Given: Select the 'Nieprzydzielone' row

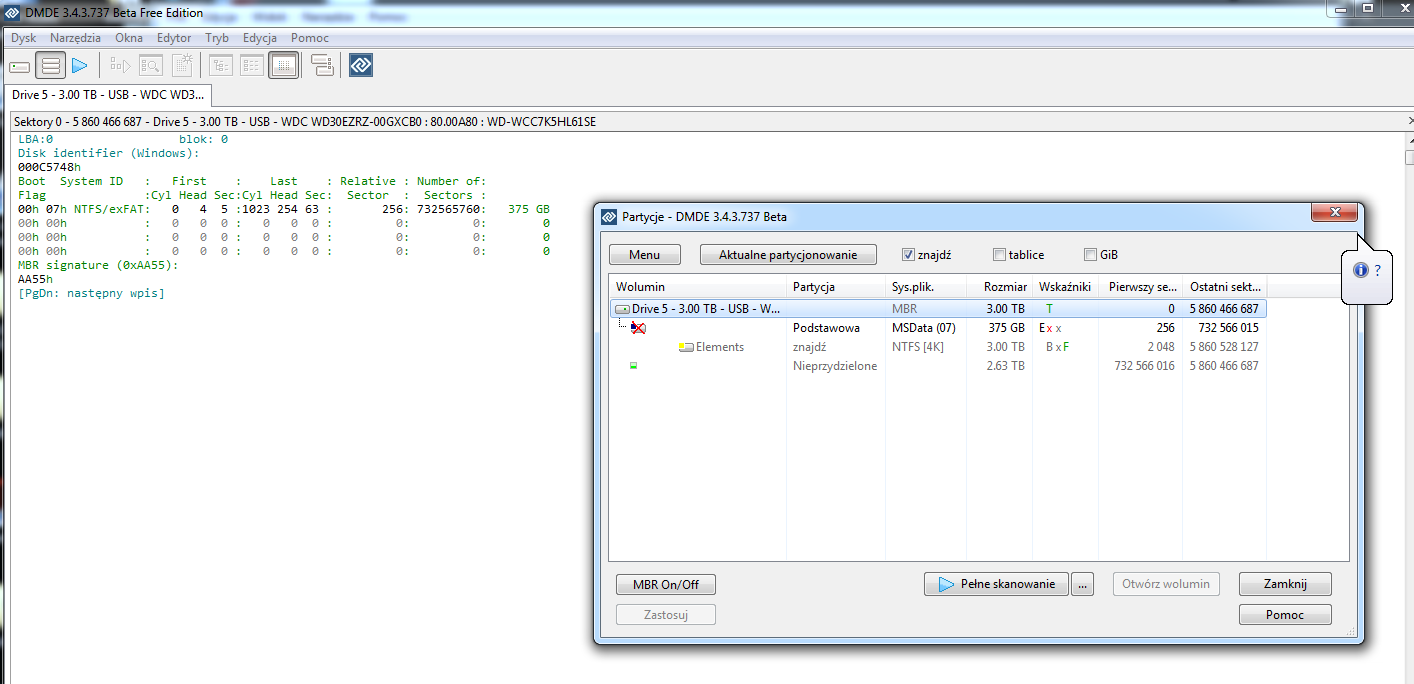Looking at the screenshot, I should pyautogui.click(x=938, y=366).
